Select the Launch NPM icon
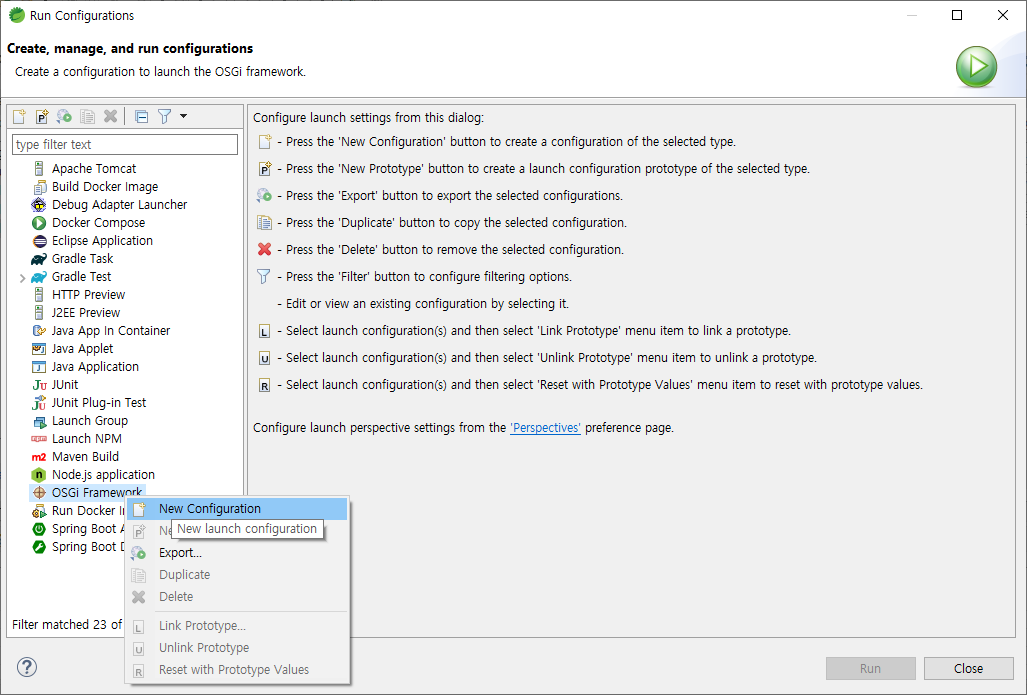This screenshot has width=1027, height=695. (39, 439)
